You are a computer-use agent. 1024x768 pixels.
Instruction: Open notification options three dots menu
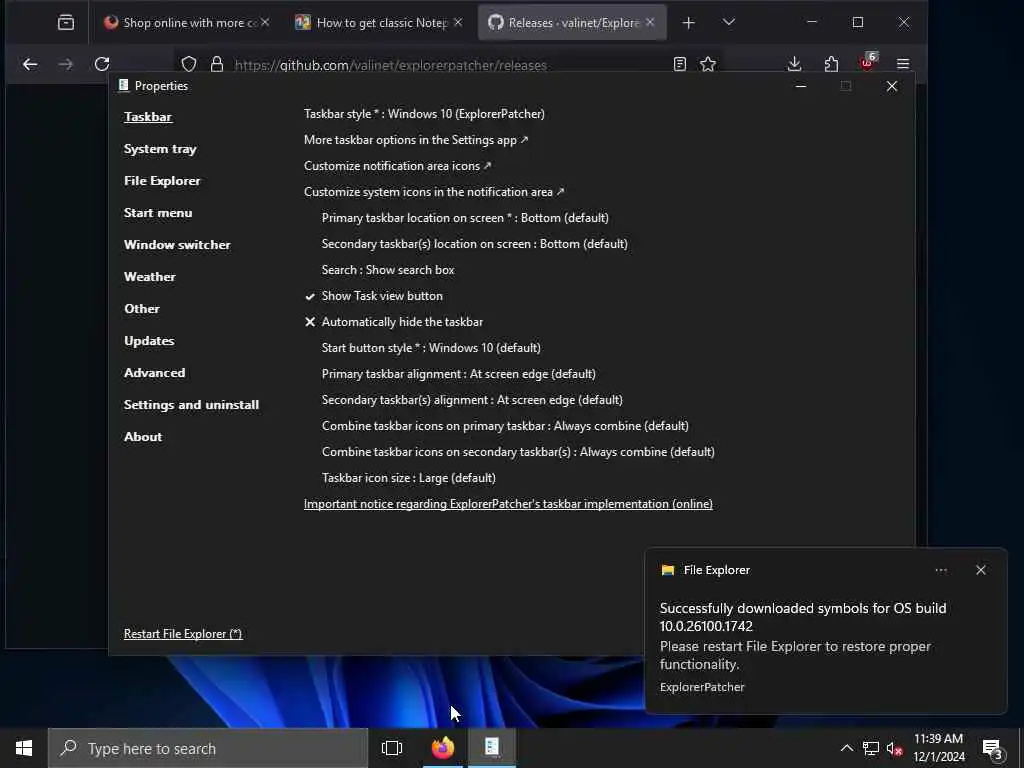tap(941, 570)
